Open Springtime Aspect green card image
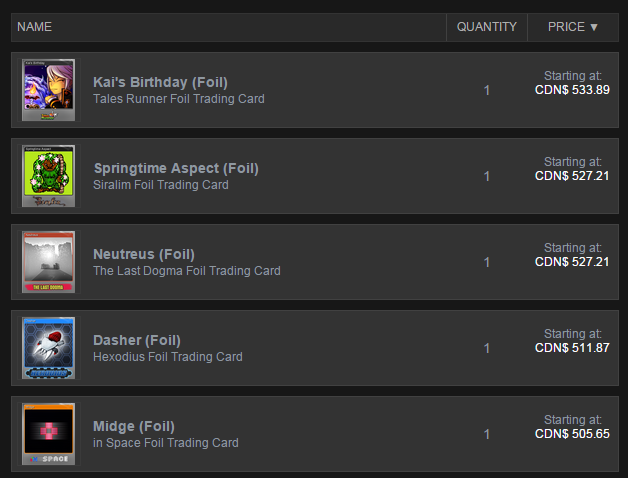 (48, 176)
